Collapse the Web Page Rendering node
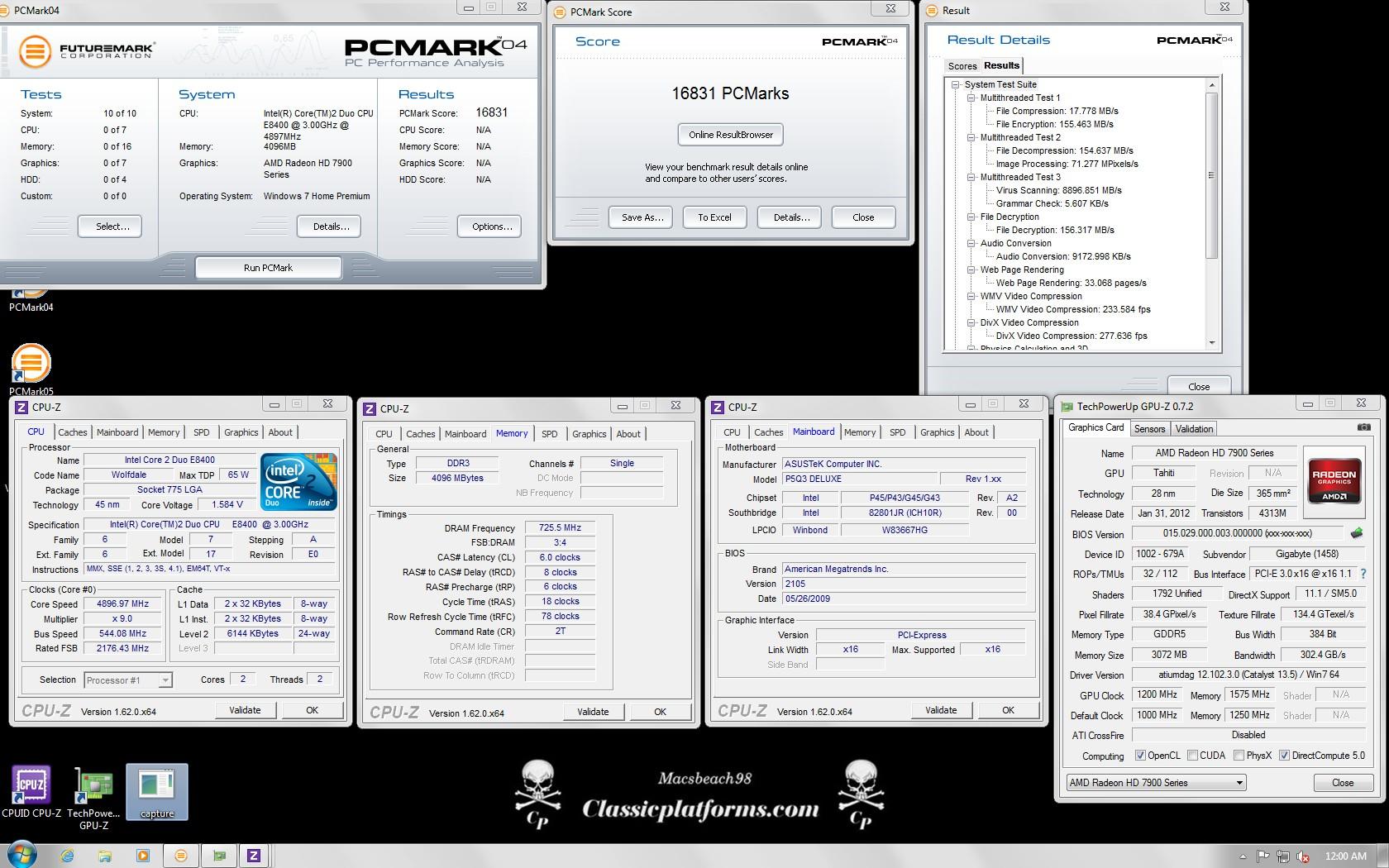This screenshot has width=1389, height=868. 971,269
